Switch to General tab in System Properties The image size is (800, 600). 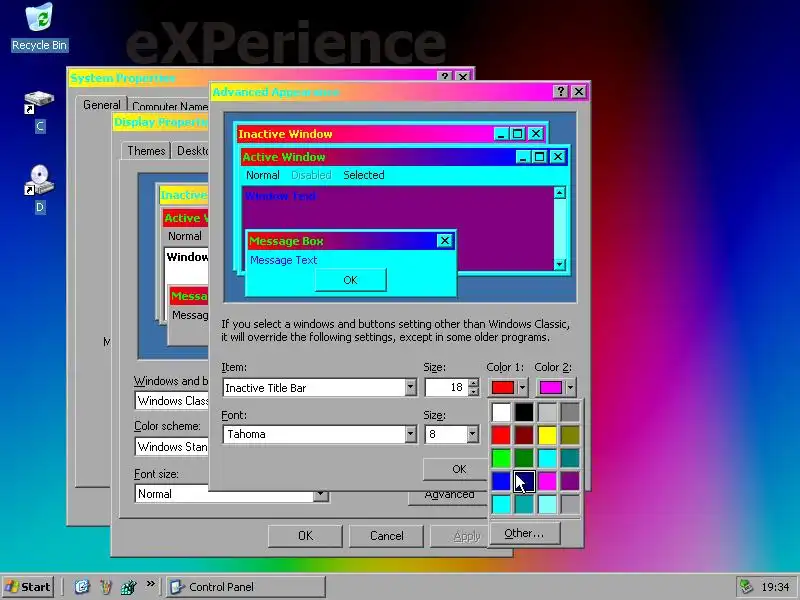102,105
